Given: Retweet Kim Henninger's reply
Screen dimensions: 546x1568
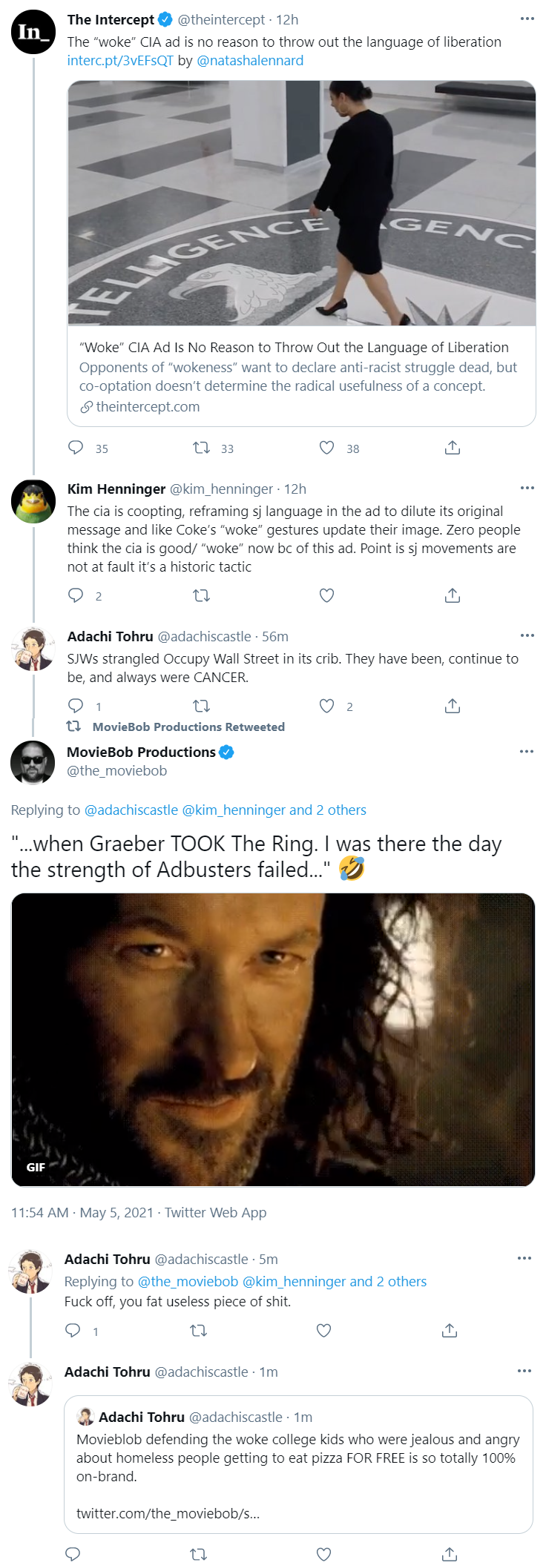Looking at the screenshot, I should [x=201, y=595].
